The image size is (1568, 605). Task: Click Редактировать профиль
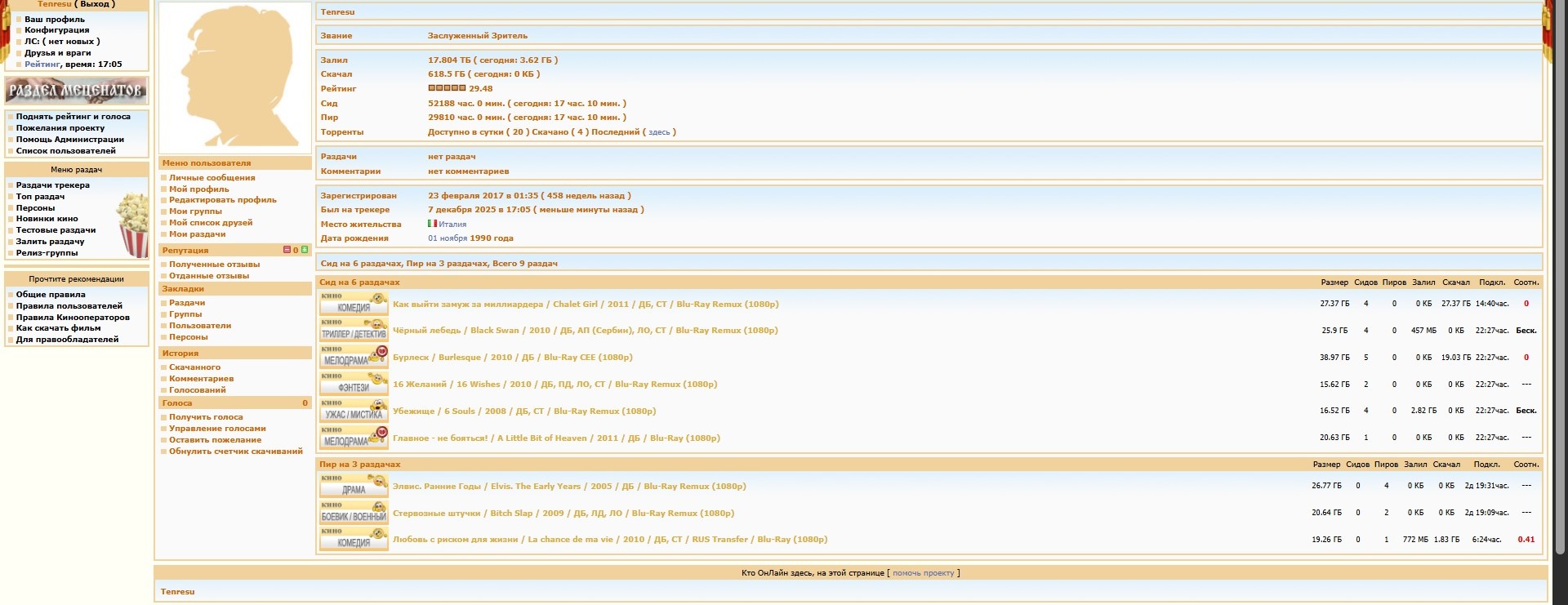click(223, 200)
